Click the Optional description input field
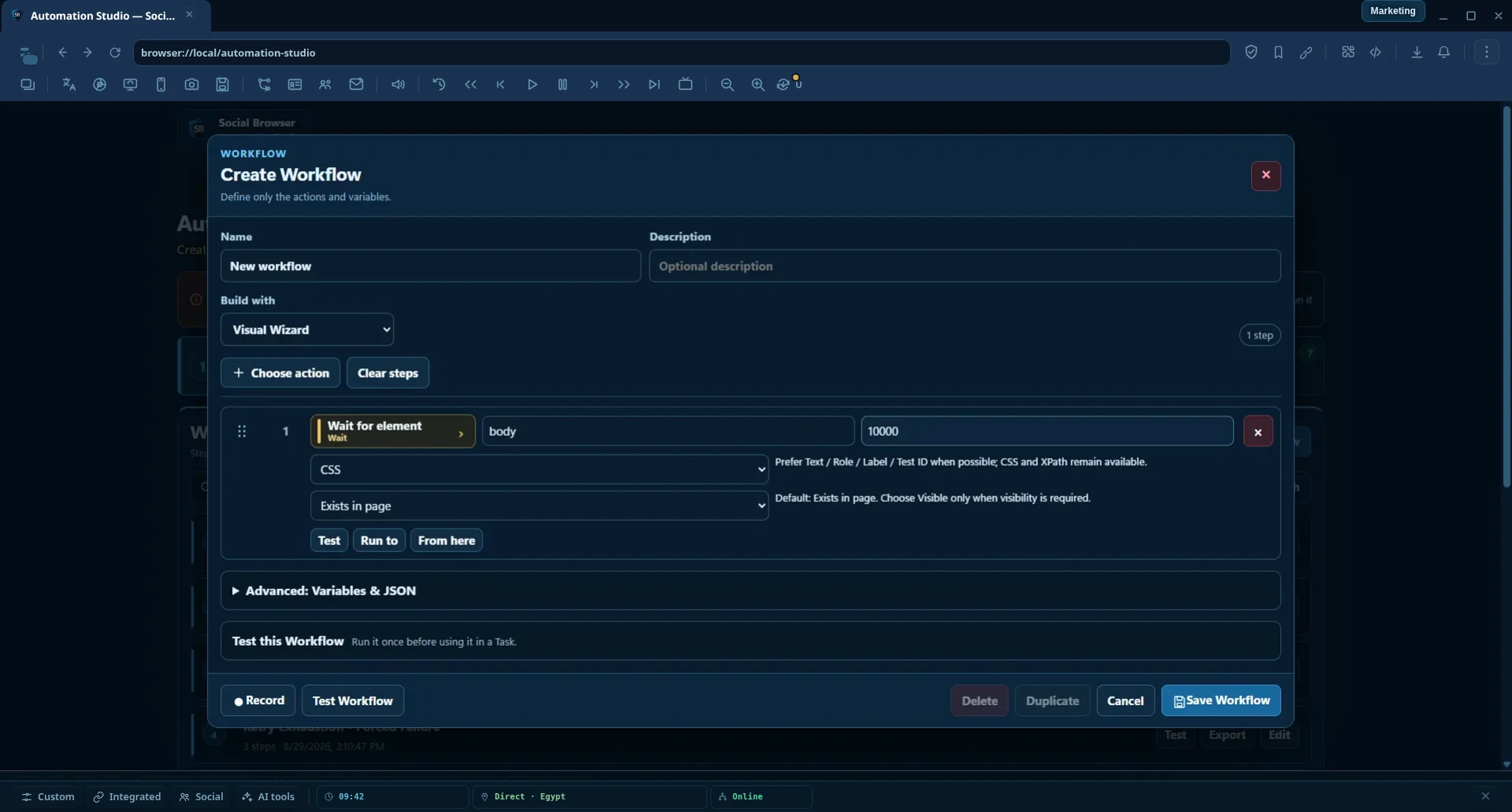This screenshot has height=812, width=1512. click(965, 266)
